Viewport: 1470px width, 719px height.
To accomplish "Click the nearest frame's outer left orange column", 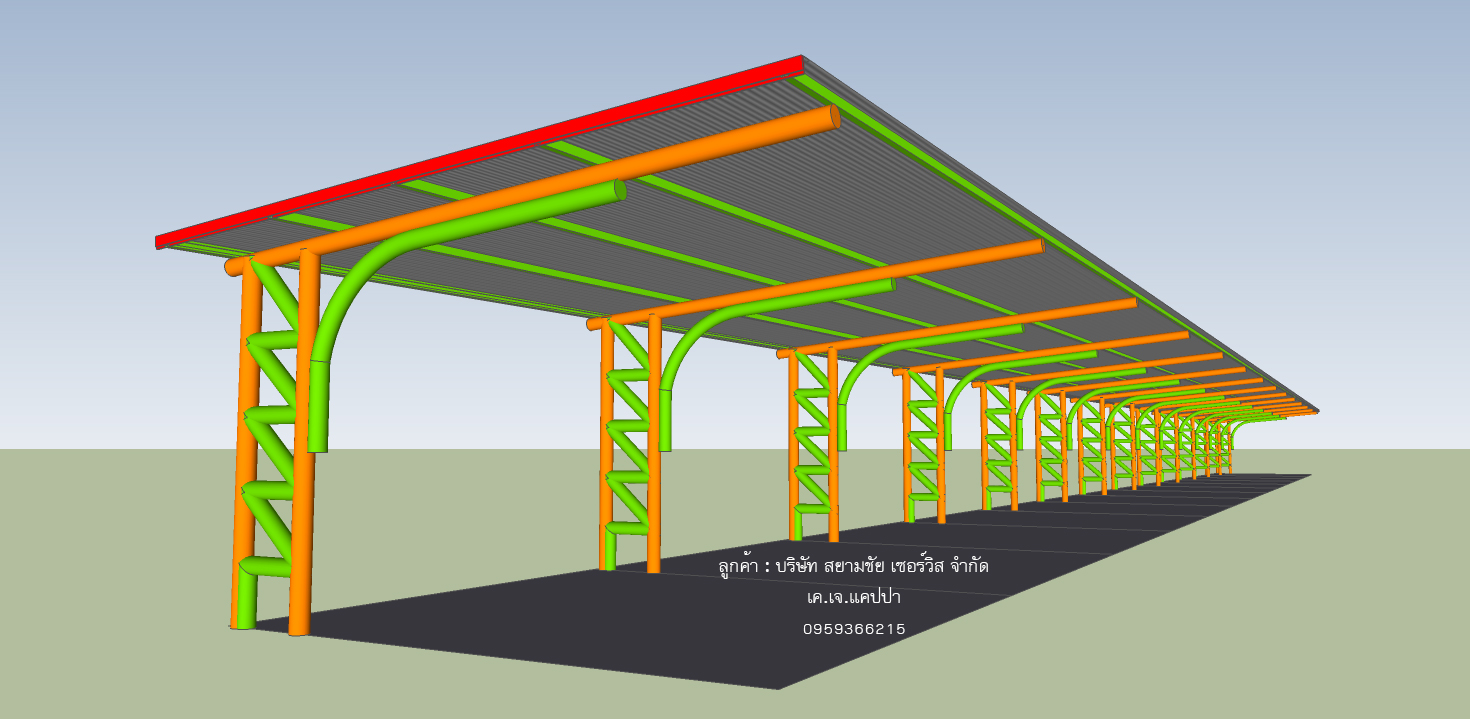I will tap(244, 450).
